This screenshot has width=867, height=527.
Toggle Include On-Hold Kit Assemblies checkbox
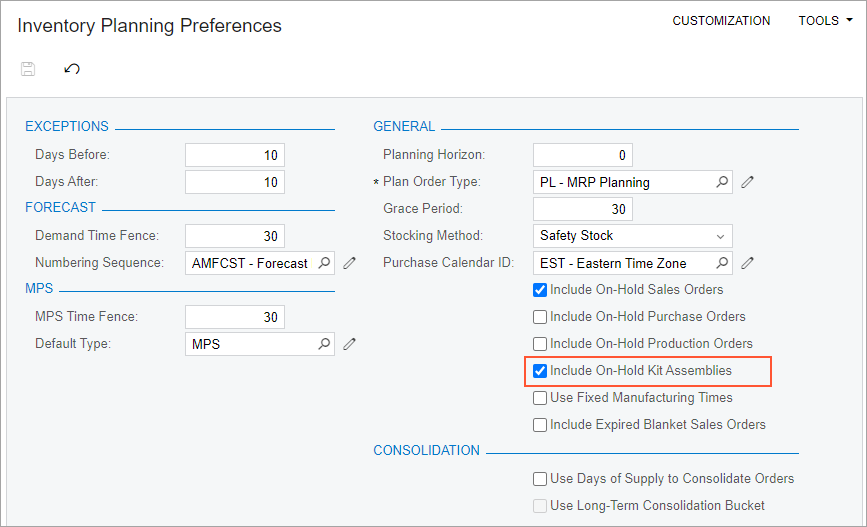coord(540,371)
